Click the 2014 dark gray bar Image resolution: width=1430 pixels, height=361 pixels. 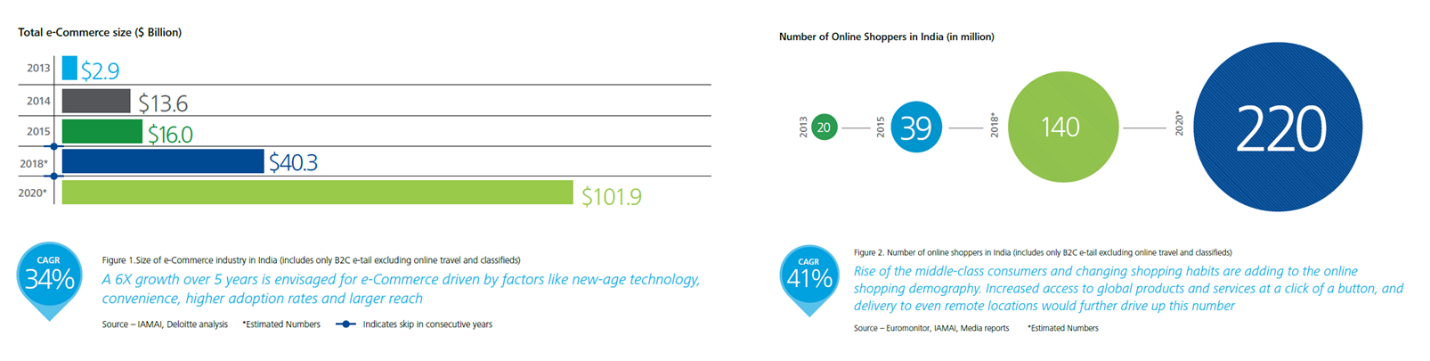(96, 101)
